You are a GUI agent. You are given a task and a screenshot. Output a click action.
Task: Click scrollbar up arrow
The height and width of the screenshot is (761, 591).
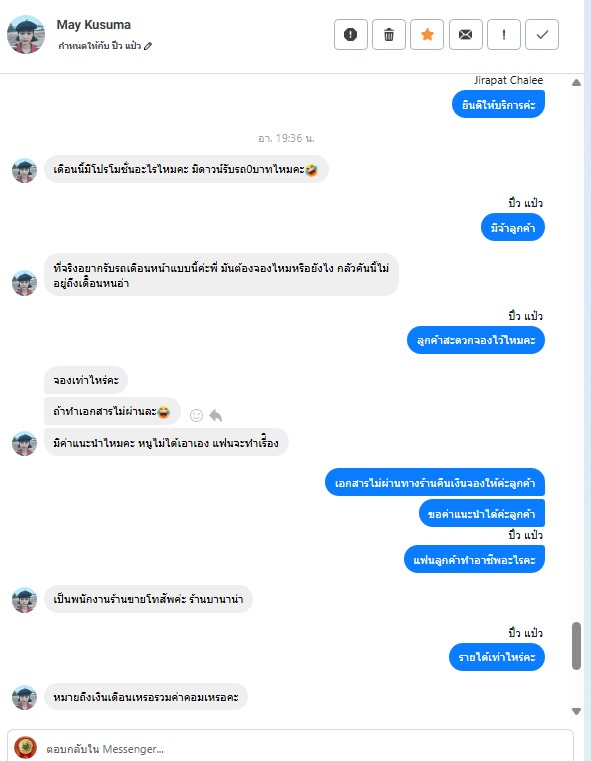coord(576,83)
